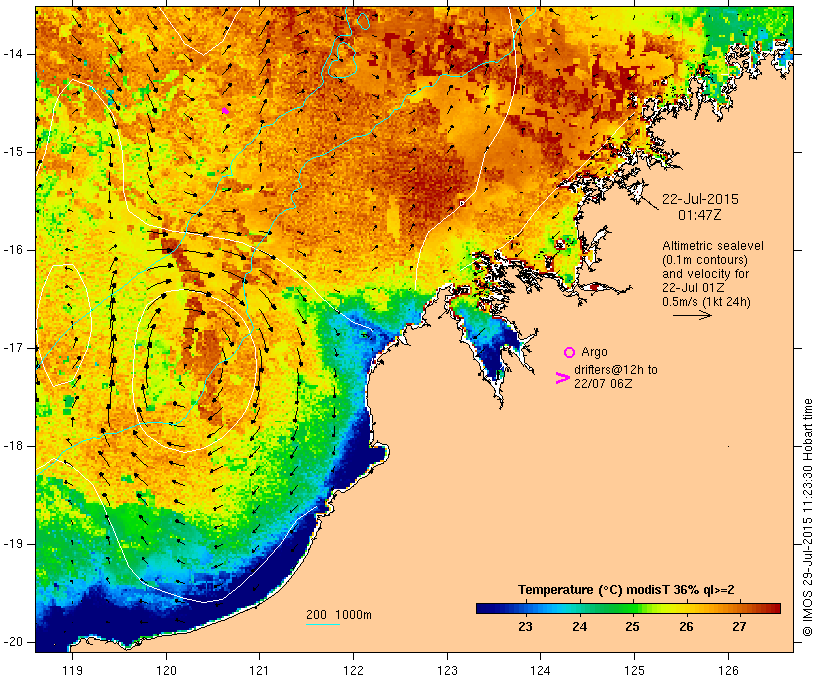Click the cyan 200m isobath legend line
The height and width of the screenshot is (680, 820).
[x=323, y=624]
